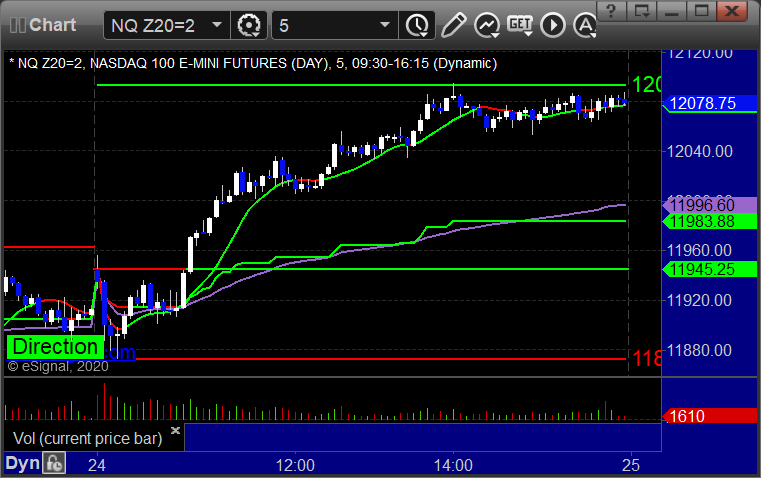Click the NQ Z20=2 symbol field
The image size is (761, 478).
pos(166,25)
